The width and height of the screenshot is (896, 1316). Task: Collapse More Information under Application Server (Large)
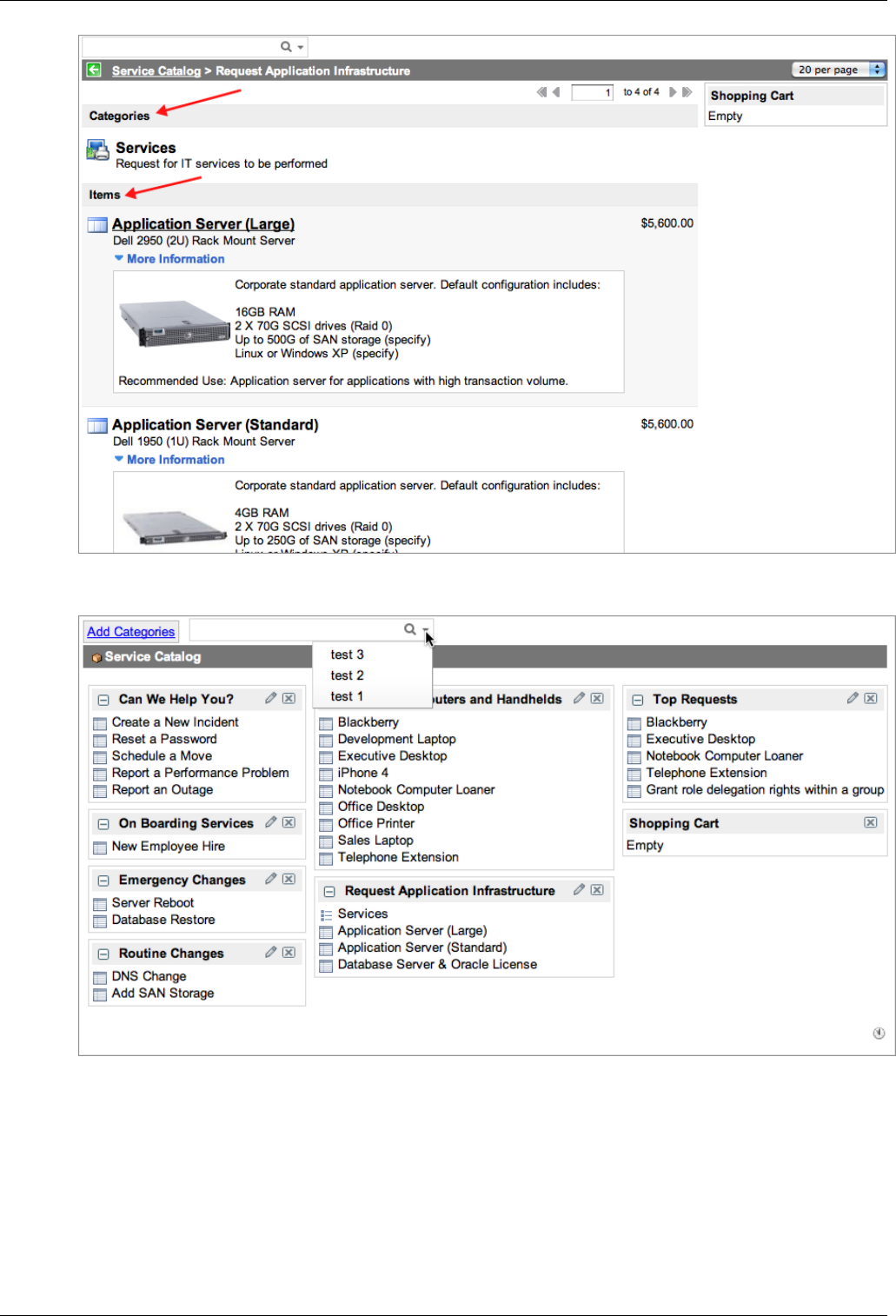coord(169,259)
